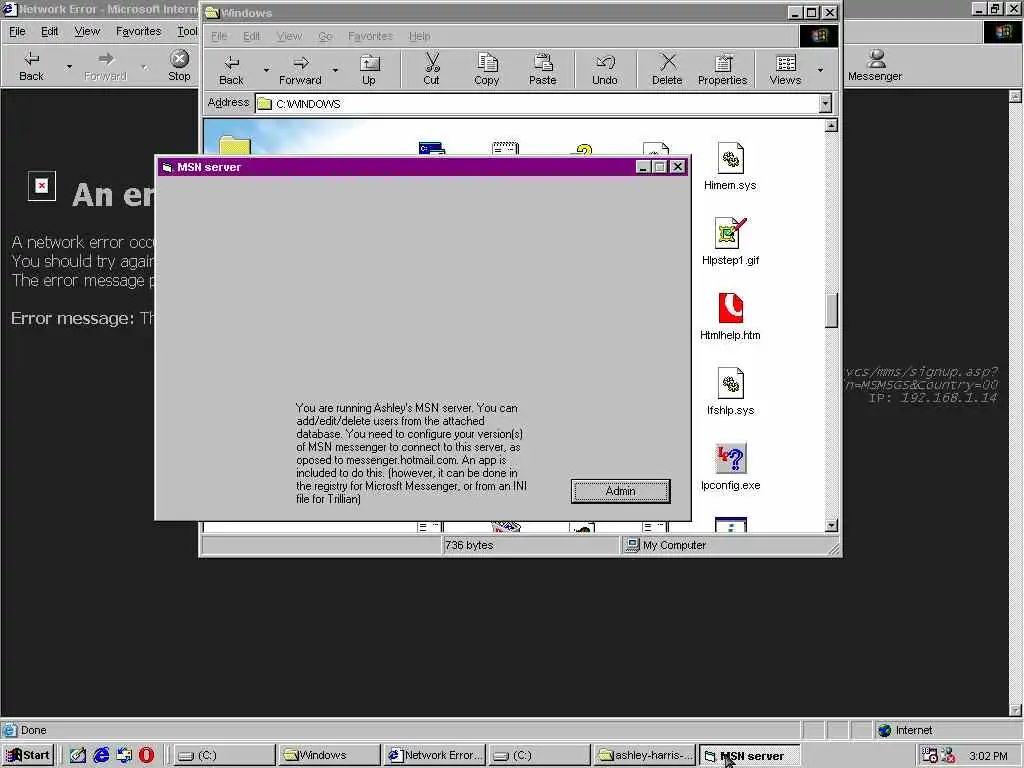Open the File menu in Internet Explorer
Image resolution: width=1024 pixels, height=768 pixels.
pos(17,31)
